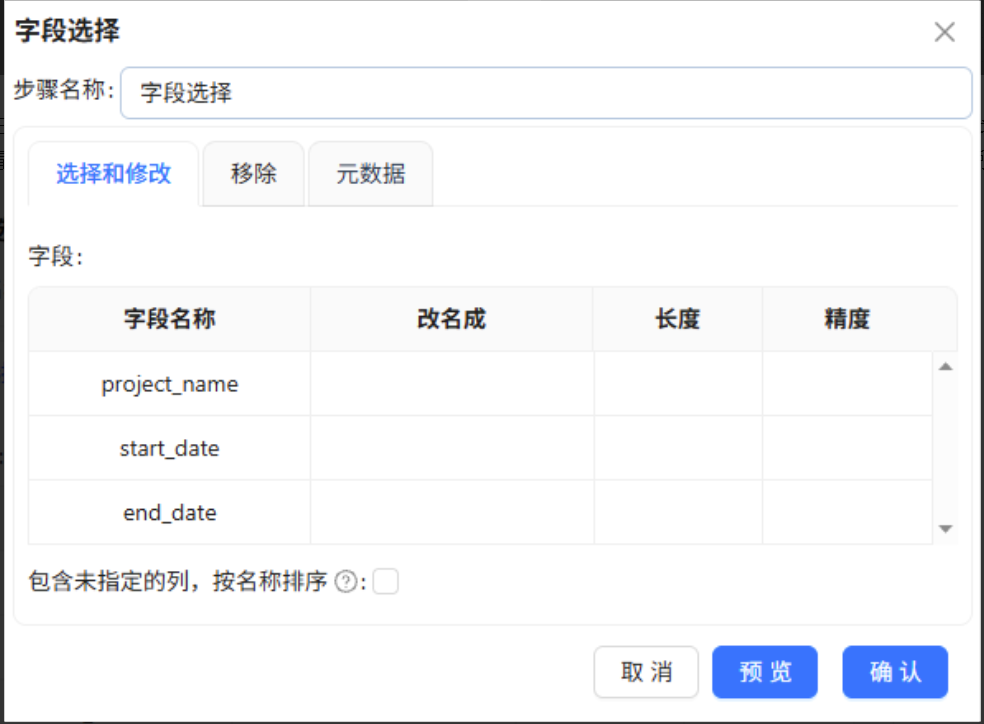Select the start_date field cell
The height and width of the screenshot is (724, 984).
pos(169,449)
